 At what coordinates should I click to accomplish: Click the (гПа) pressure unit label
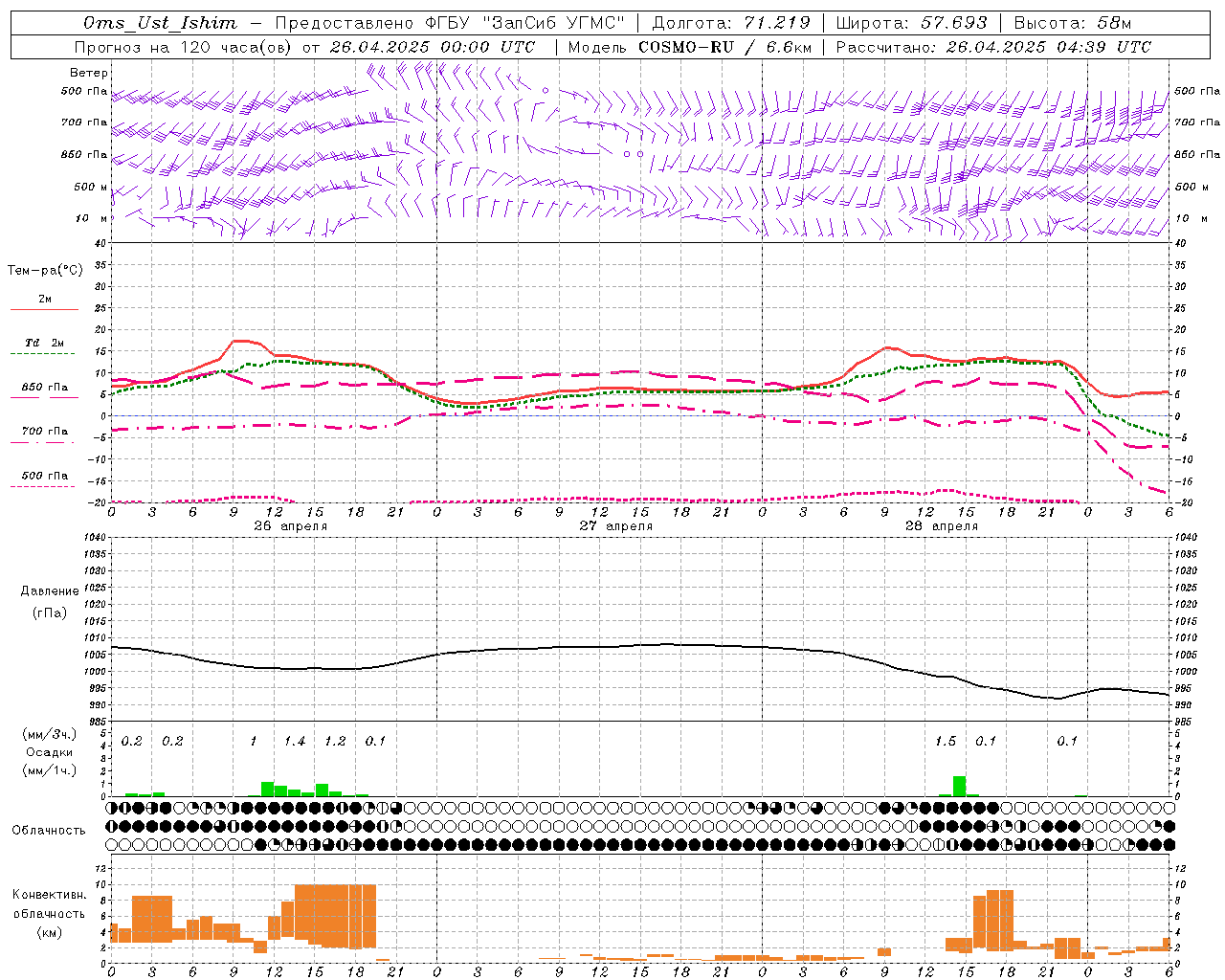[50, 613]
